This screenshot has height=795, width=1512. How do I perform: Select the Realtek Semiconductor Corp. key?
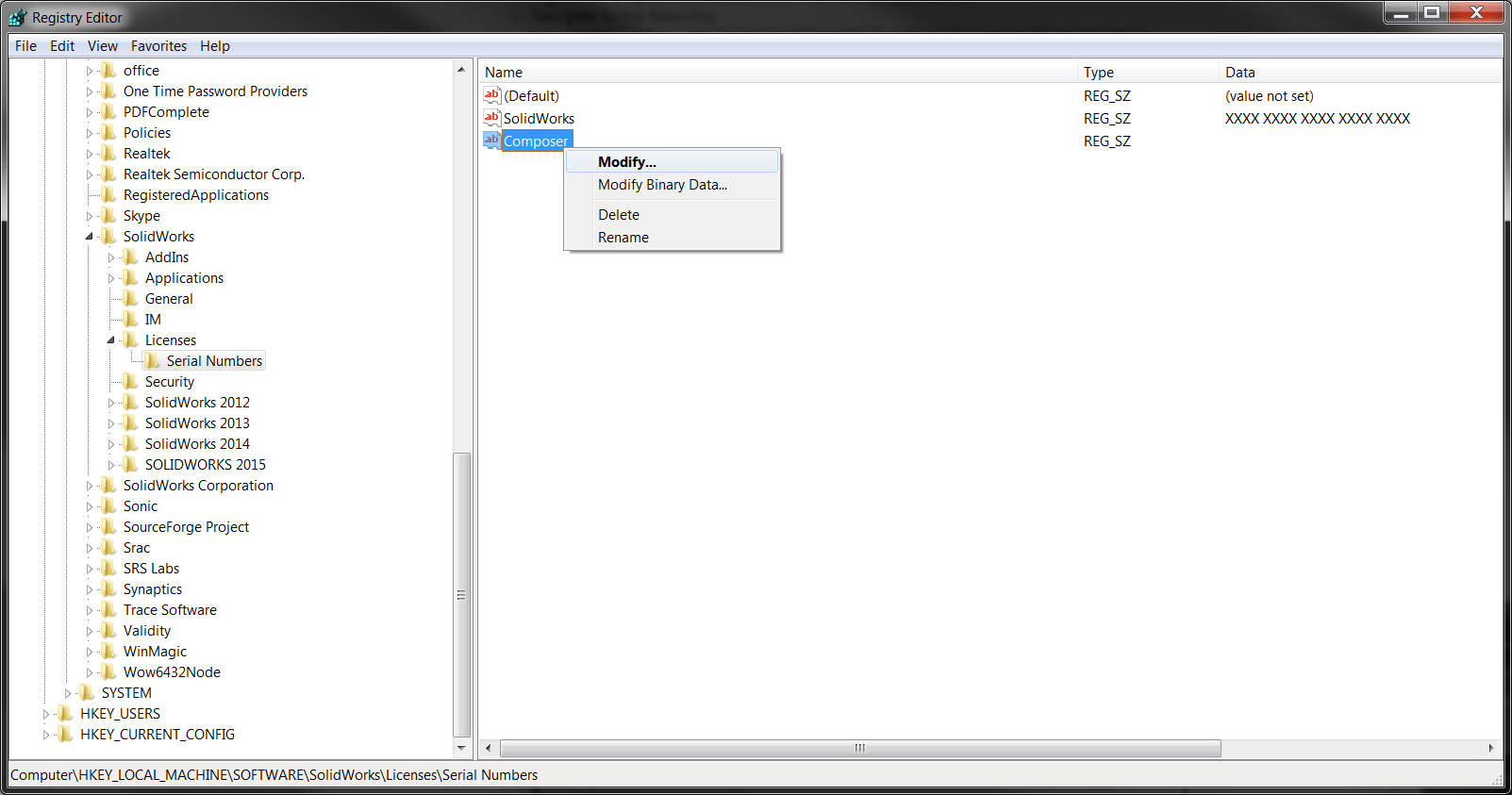point(214,174)
